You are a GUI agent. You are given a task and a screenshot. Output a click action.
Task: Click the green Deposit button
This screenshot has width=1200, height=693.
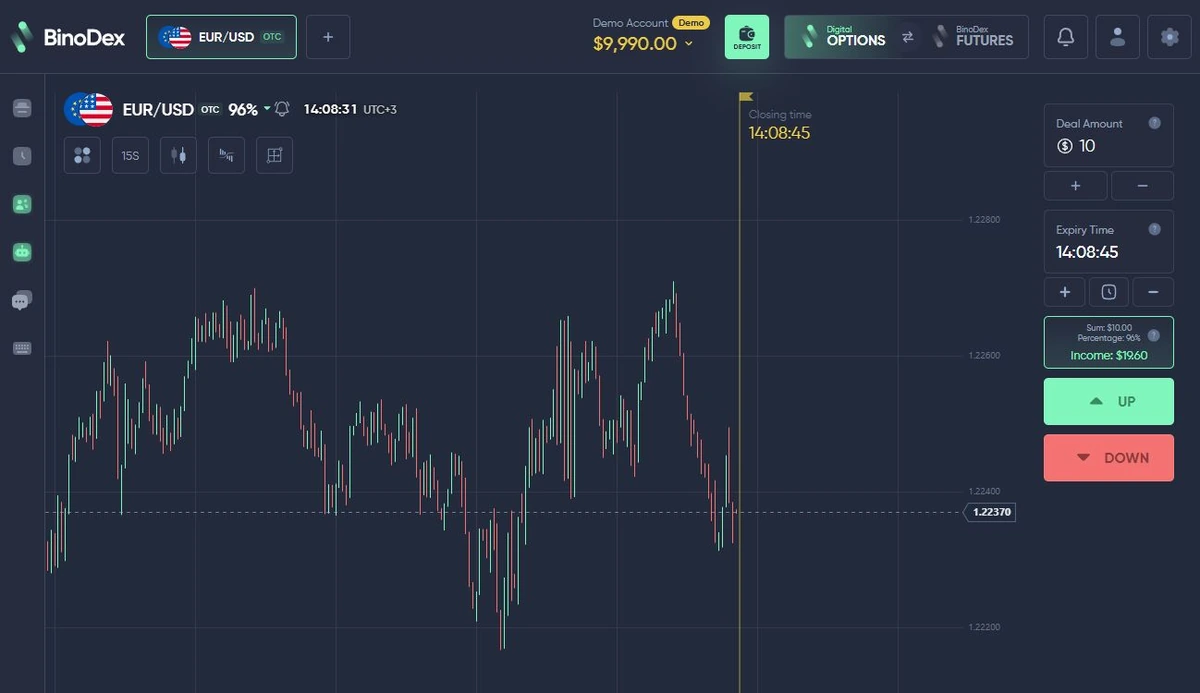tap(747, 37)
